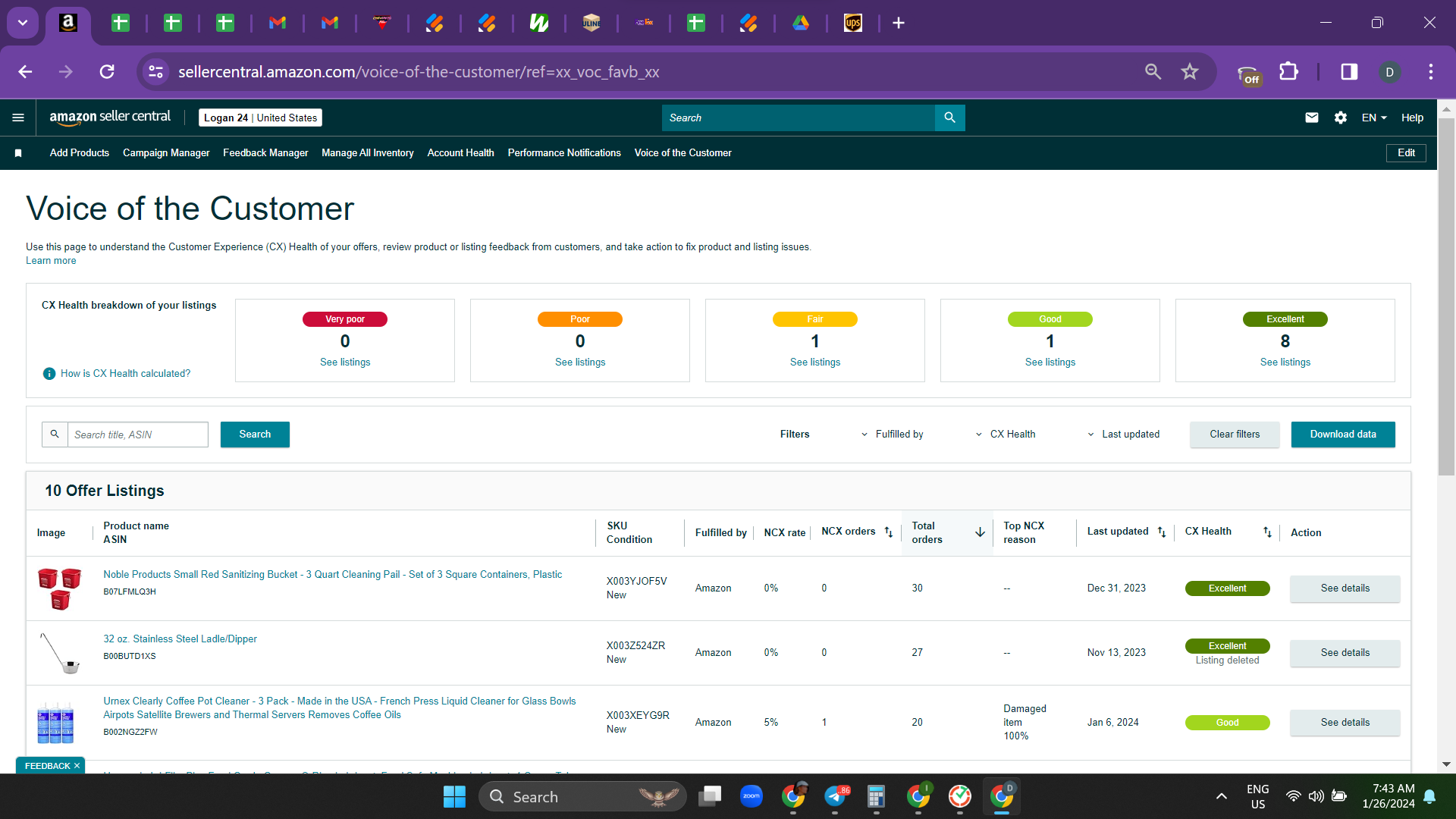The height and width of the screenshot is (819, 1456).
Task: Switch to the Uline browser tab
Action: (x=591, y=23)
